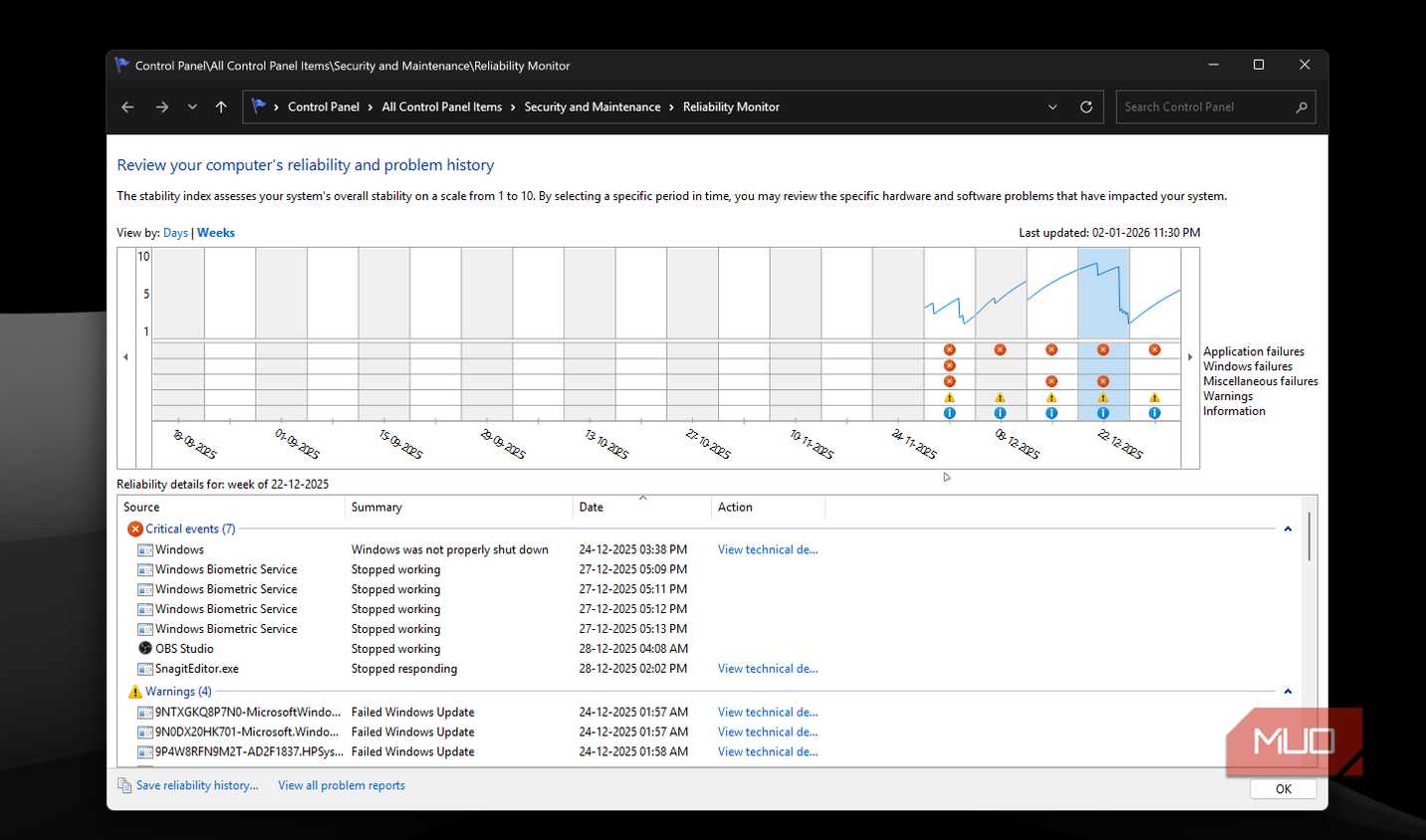Sort the list by Summary column
Screen dimensions: 1426x840
tap(458, 508)
